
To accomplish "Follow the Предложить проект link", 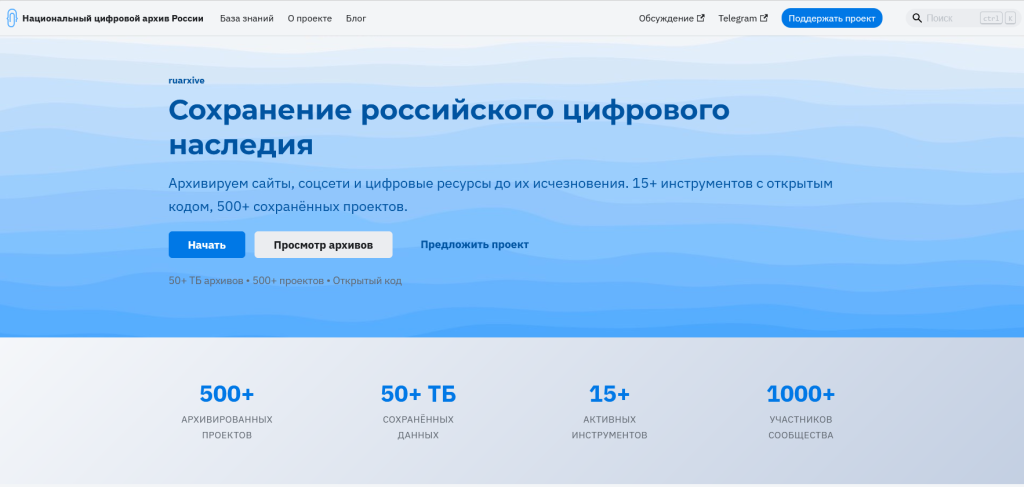I will click(474, 245).
